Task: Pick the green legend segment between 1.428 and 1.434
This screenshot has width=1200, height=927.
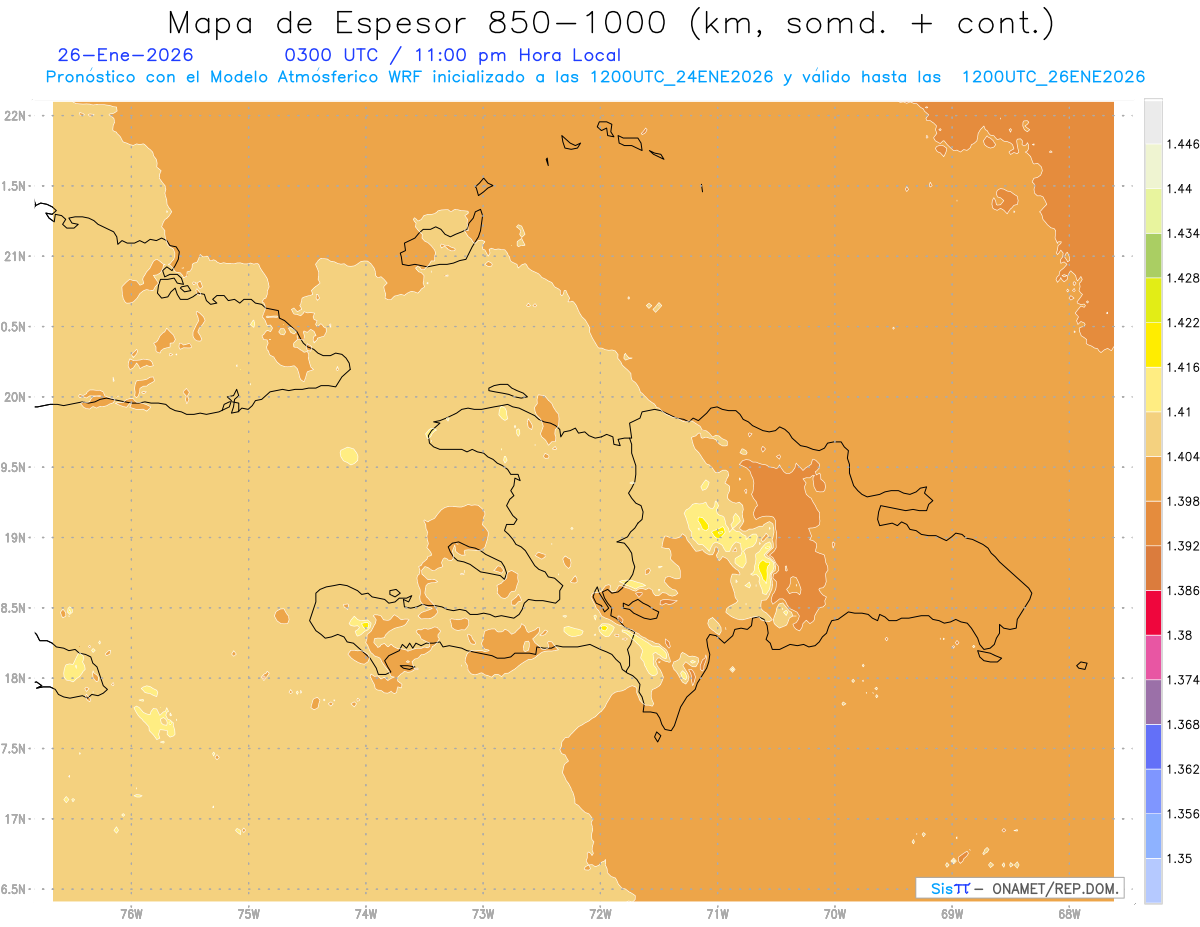Action: pyautogui.click(x=1153, y=256)
